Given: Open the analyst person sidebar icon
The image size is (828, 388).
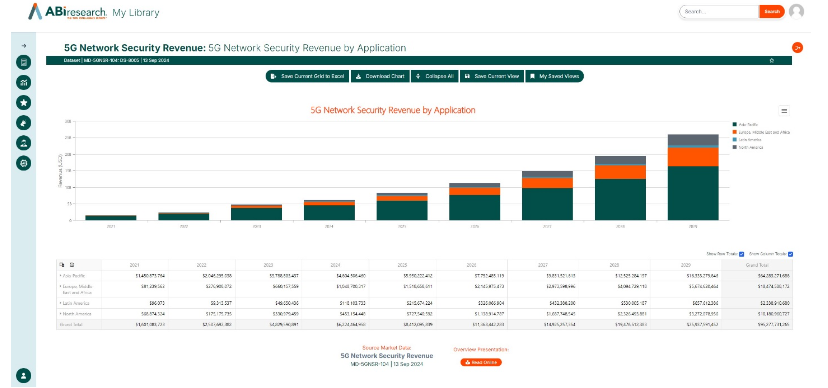Looking at the screenshot, I should point(23,143).
